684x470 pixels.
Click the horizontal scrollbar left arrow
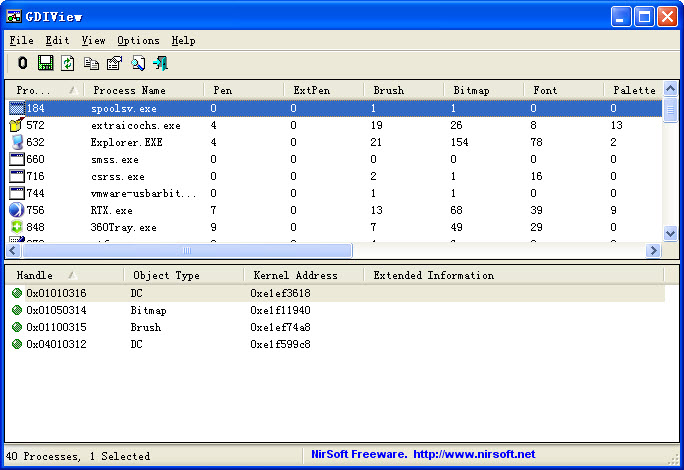(12, 250)
